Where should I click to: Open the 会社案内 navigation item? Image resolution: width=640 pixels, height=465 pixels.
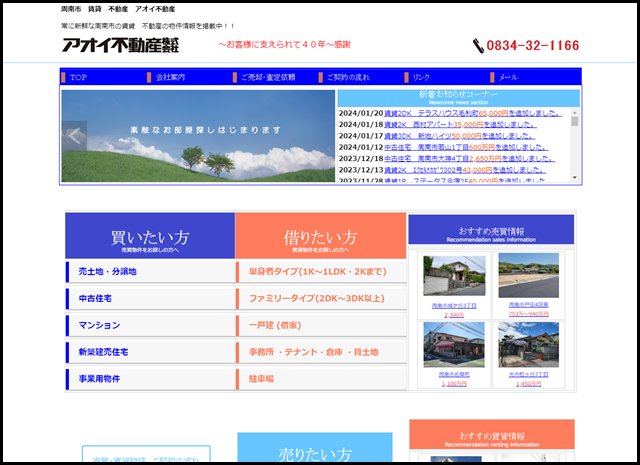click(x=171, y=77)
